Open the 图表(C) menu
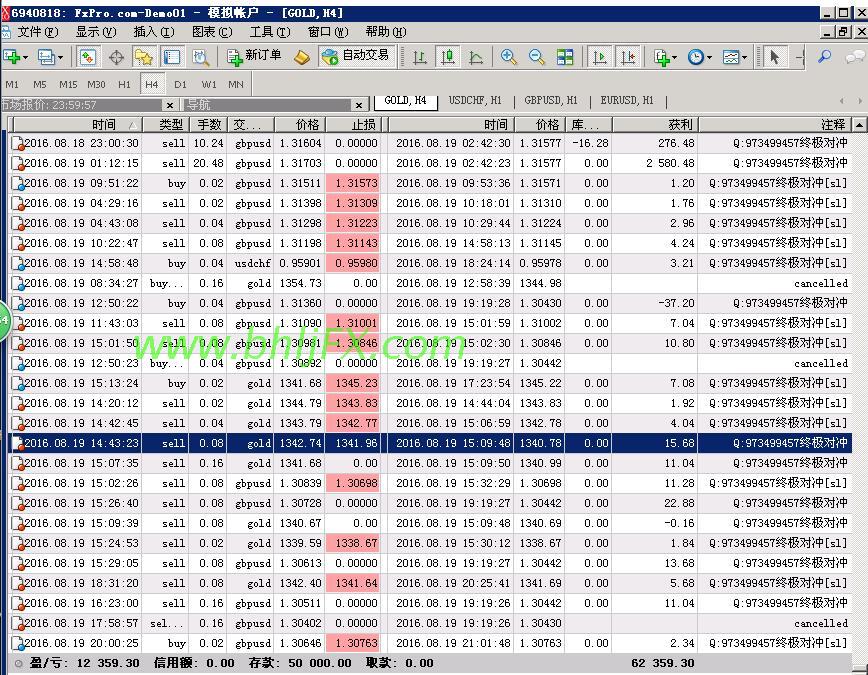Viewport: 868px width, 675px height. click(211, 32)
